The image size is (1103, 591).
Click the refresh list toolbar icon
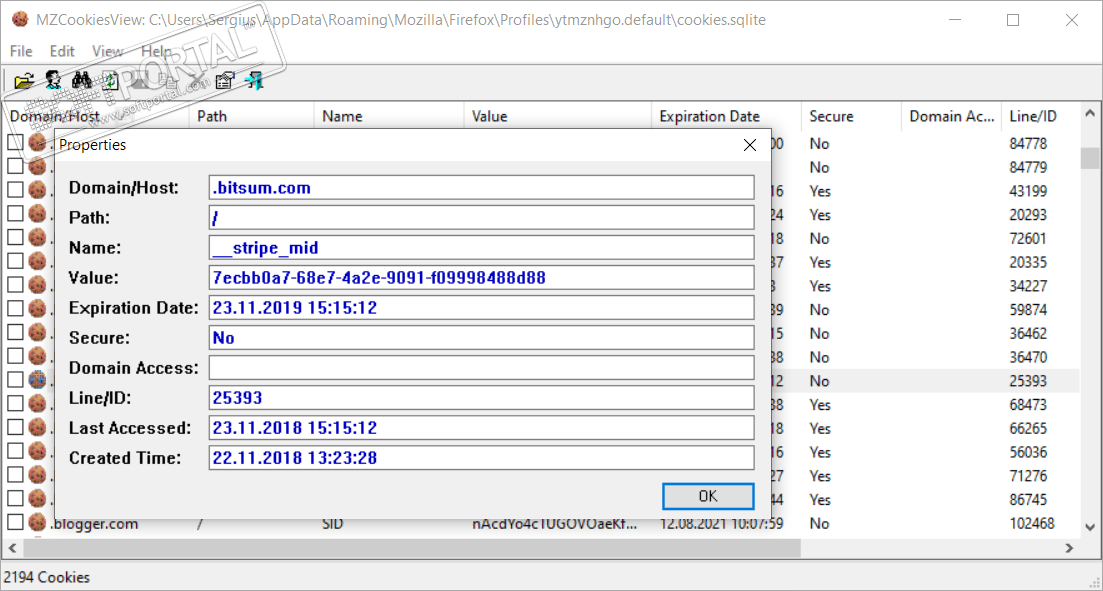pos(110,81)
